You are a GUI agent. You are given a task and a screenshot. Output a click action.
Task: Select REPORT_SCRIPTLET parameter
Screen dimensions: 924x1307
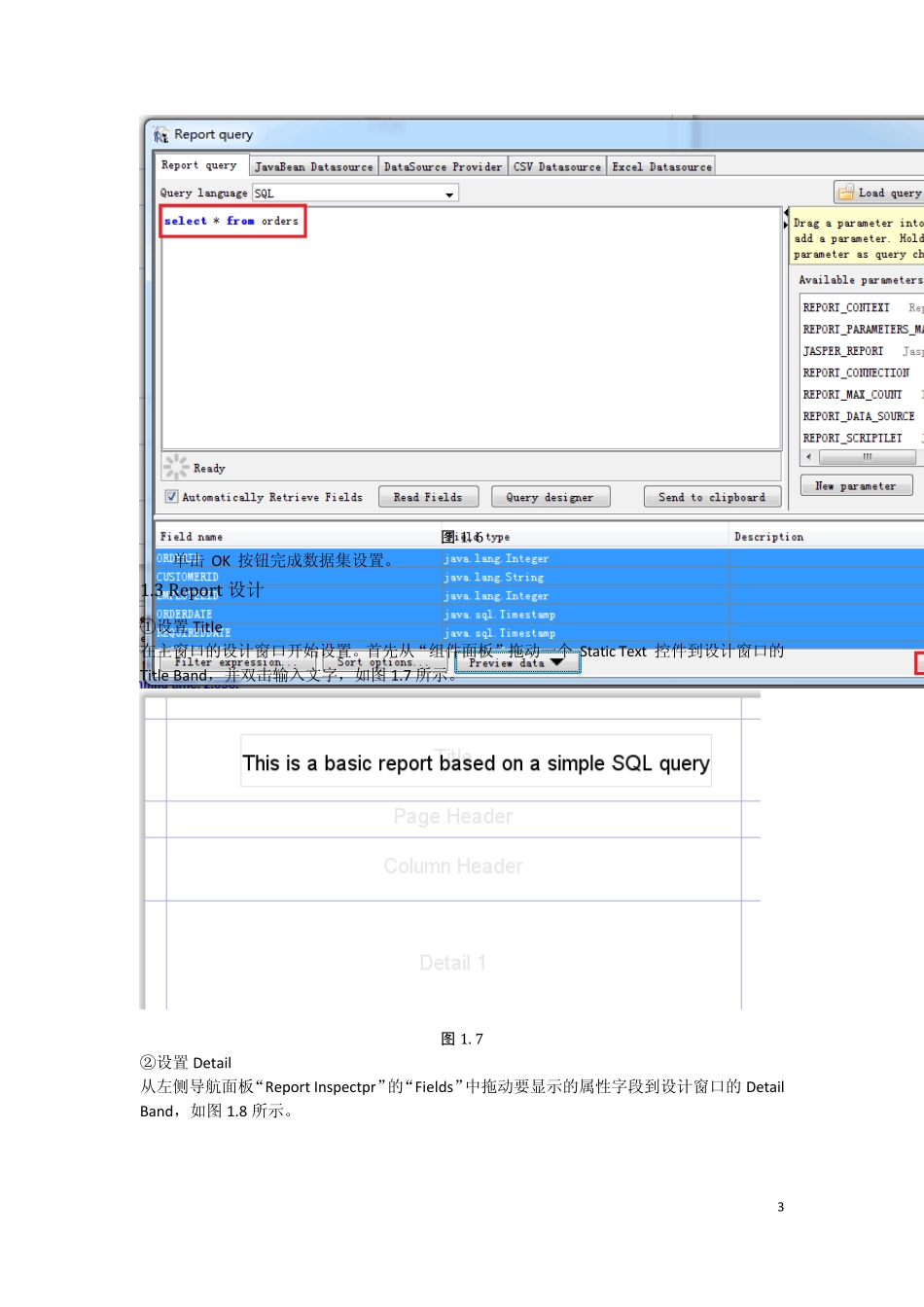point(861,438)
